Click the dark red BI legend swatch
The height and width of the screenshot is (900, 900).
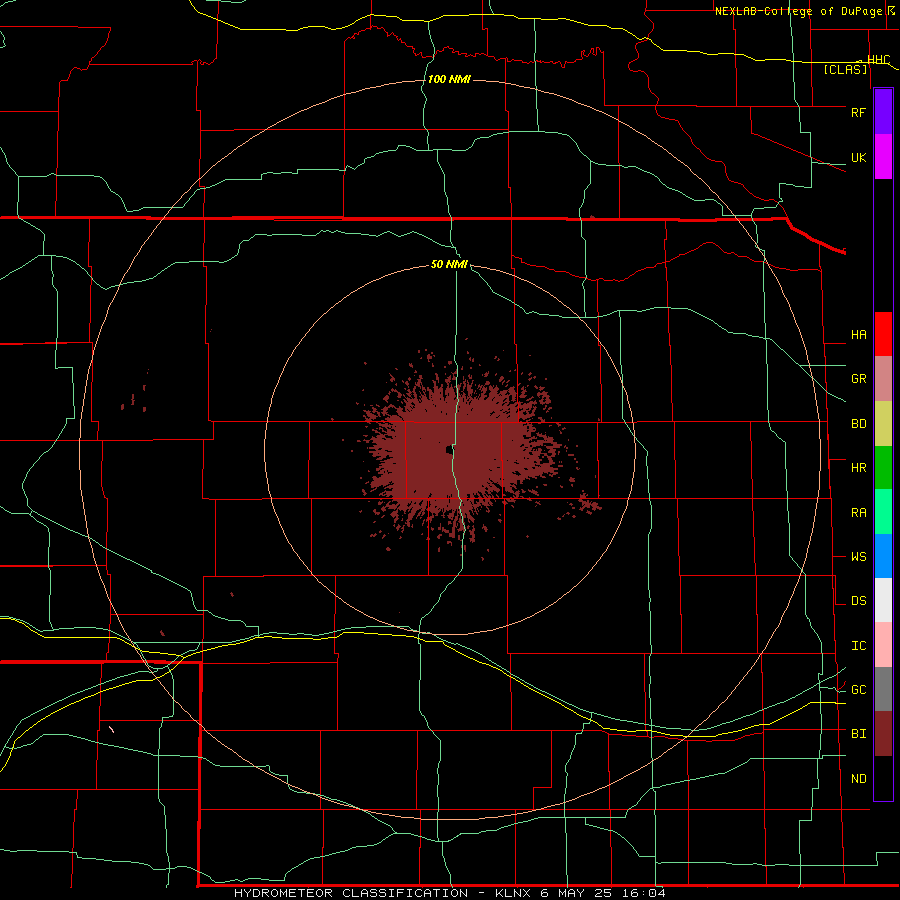[883, 734]
